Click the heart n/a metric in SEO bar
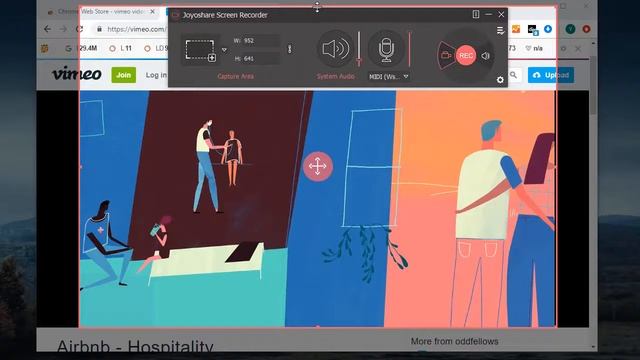This screenshot has width=640, height=360. (x=534, y=48)
